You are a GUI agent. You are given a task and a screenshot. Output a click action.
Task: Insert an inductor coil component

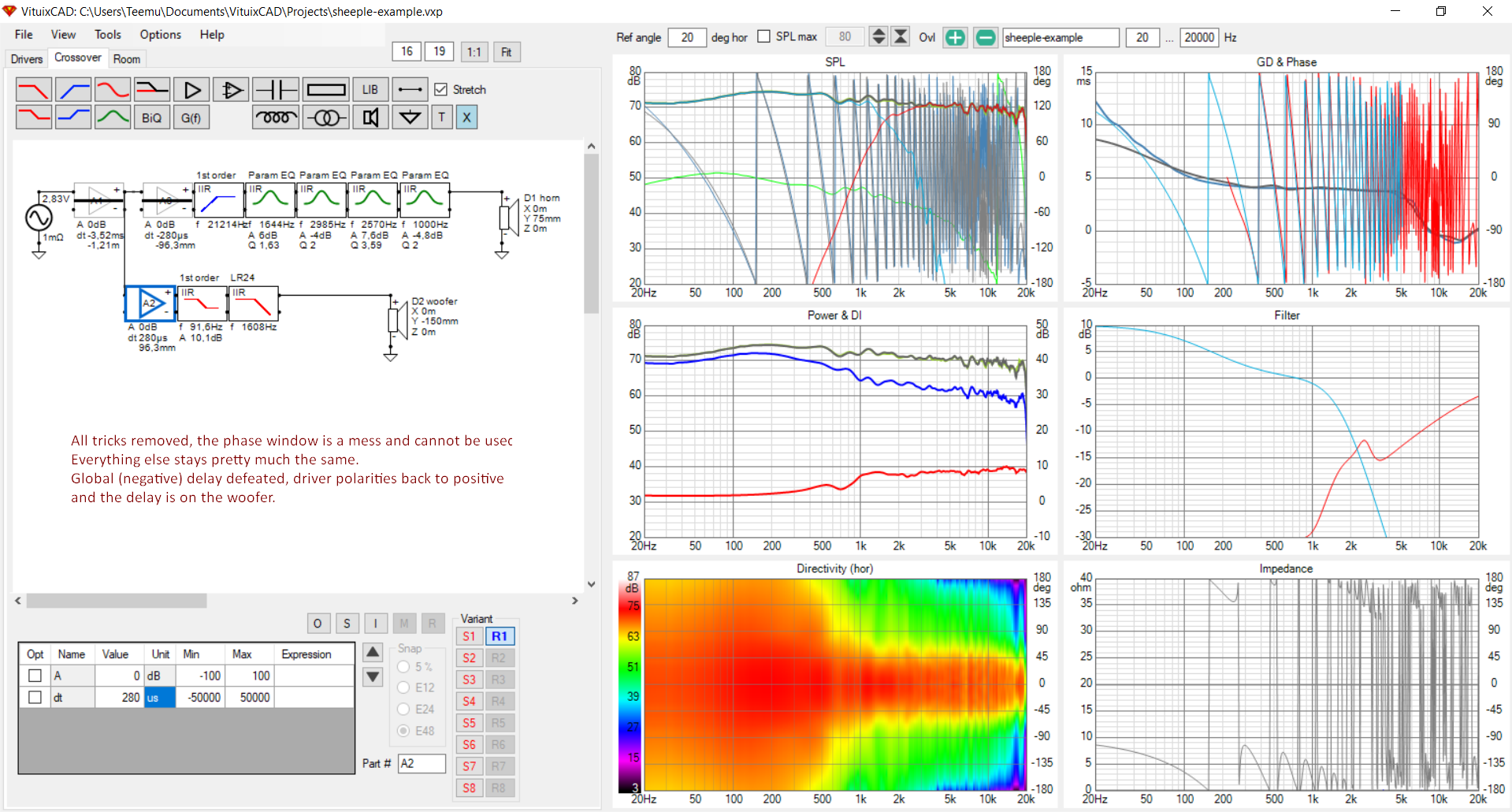tap(276, 117)
